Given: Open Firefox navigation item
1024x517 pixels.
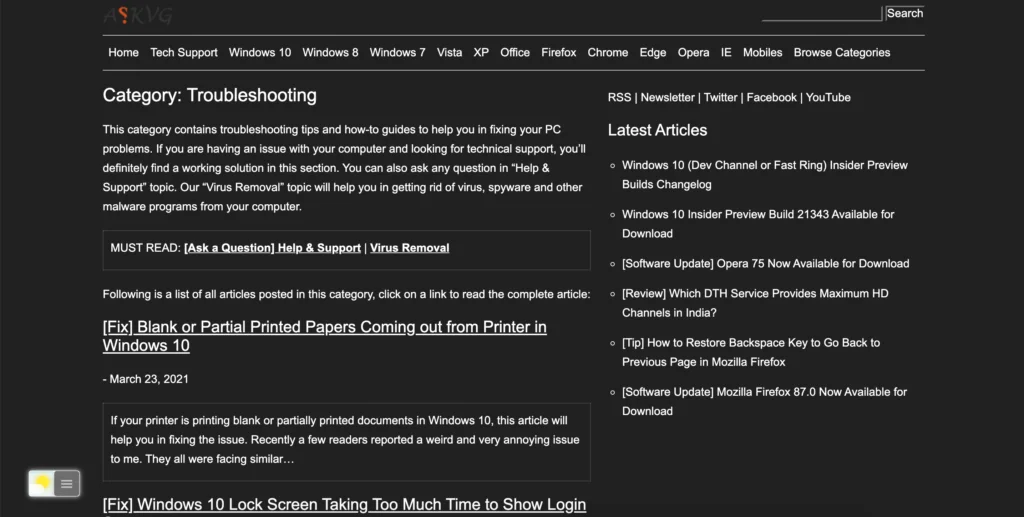Looking at the screenshot, I should [x=558, y=52].
